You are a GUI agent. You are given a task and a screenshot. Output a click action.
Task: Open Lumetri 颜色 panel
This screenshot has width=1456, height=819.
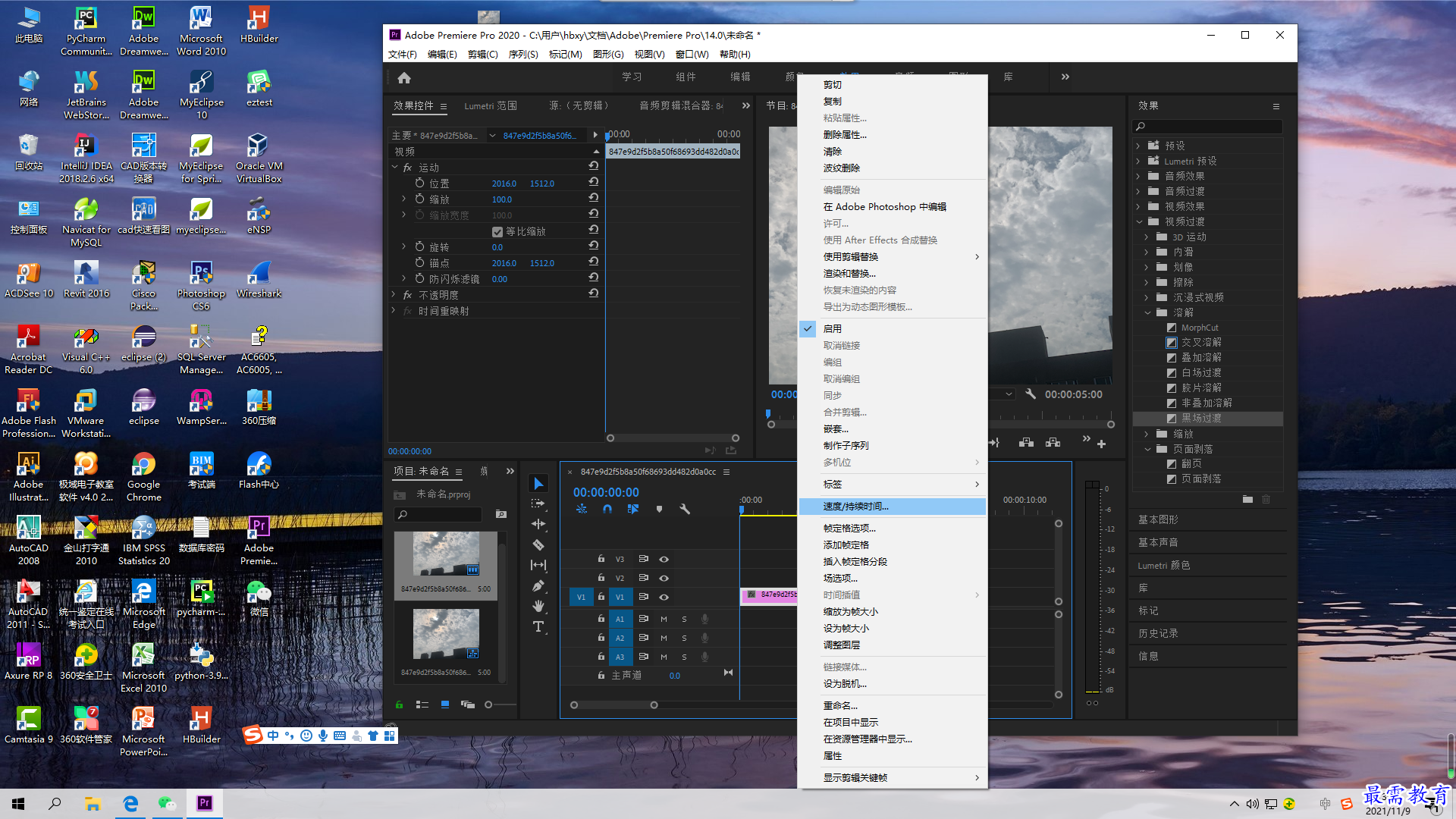(x=1164, y=565)
